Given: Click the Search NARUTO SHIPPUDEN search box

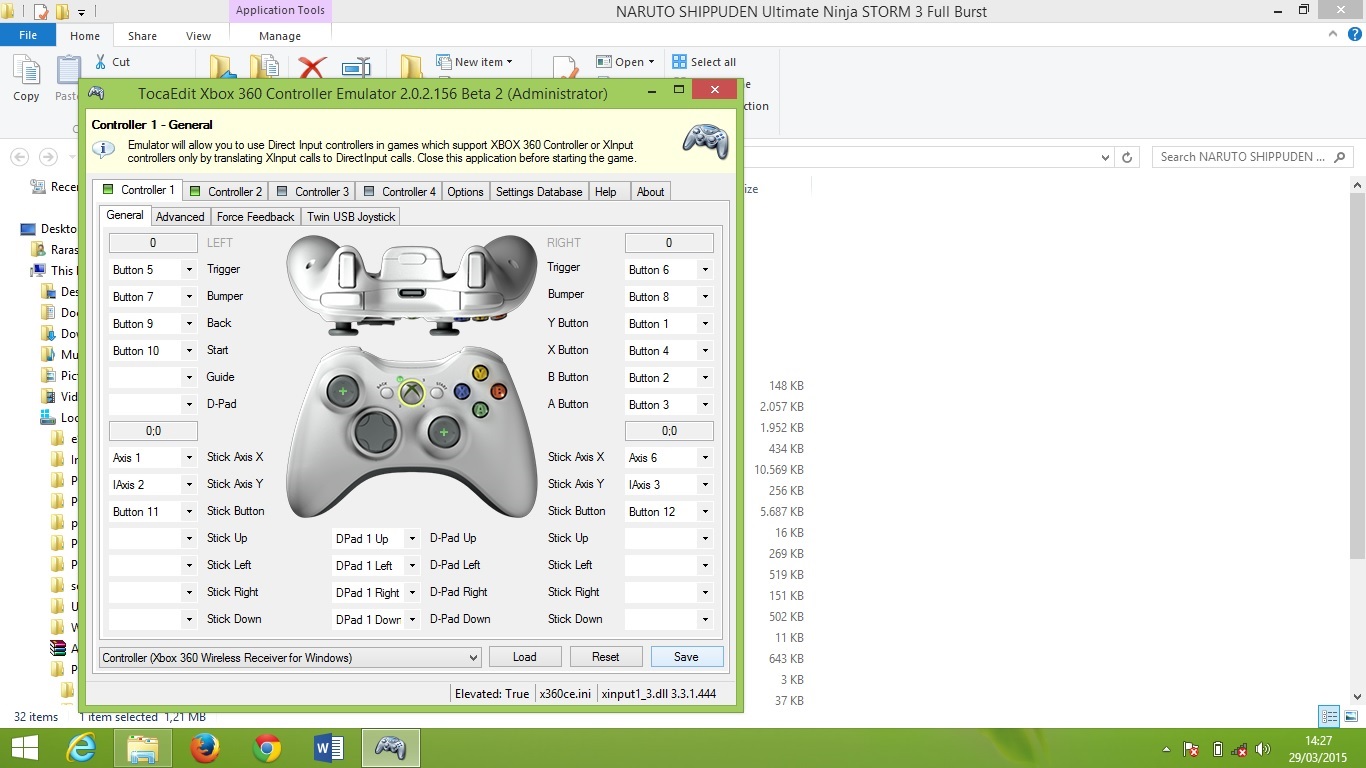Looking at the screenshot, I should pyautogui.click(x=1253, y=157).
